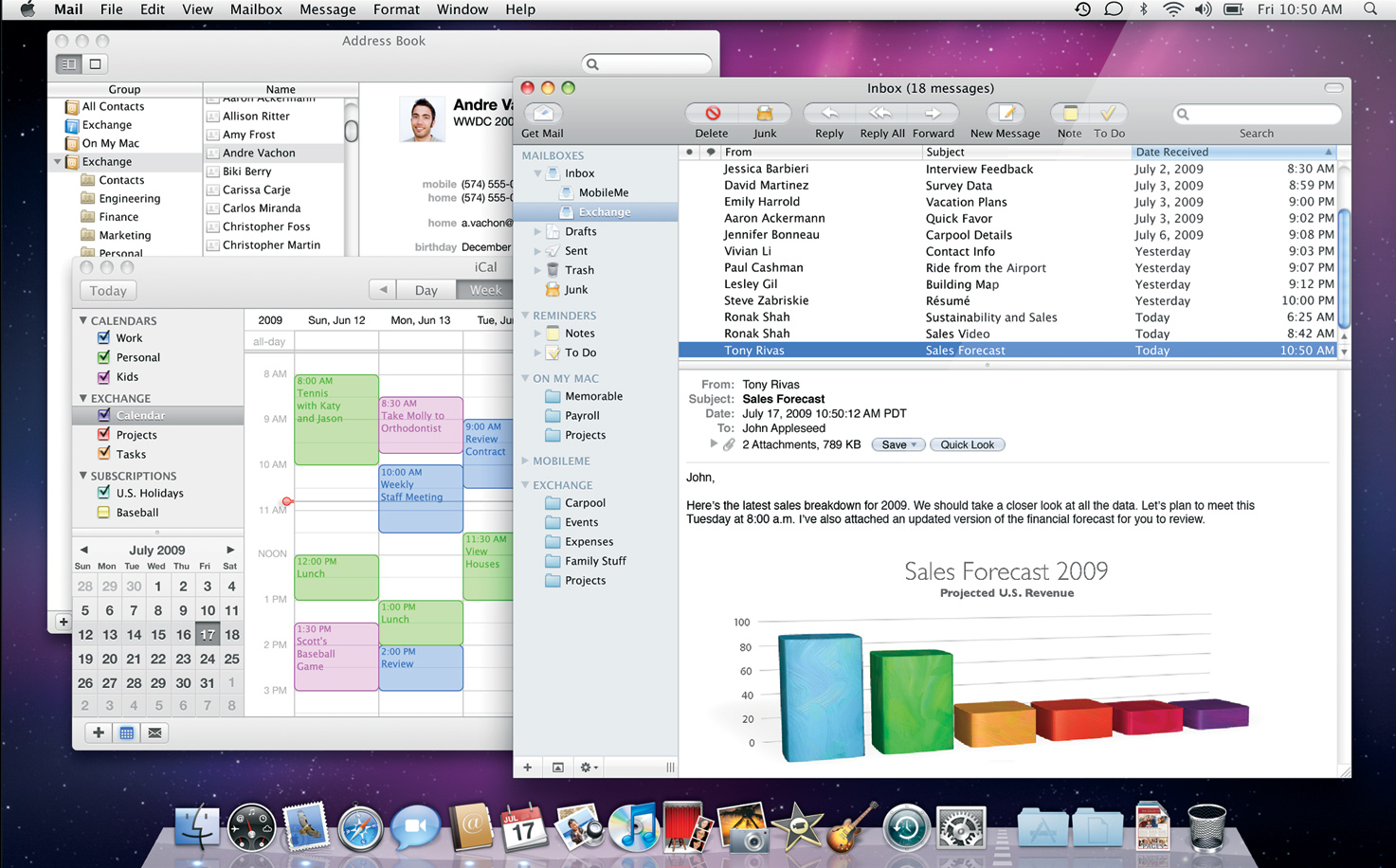Open iCal from the Dock
The height and width of the screenshot is (868, 1396).
point(523,826)
